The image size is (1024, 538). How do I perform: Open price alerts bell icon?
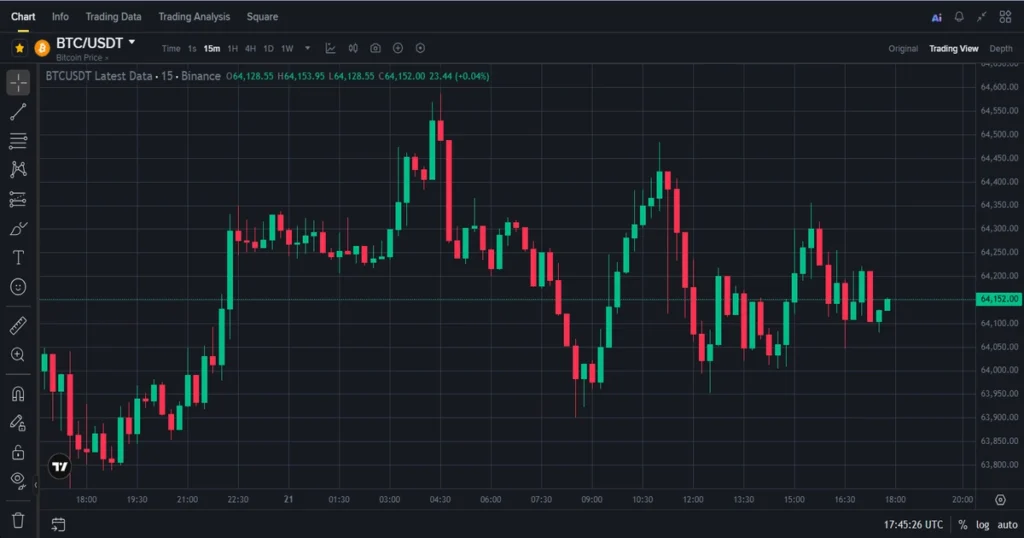[x=959, y=17]
